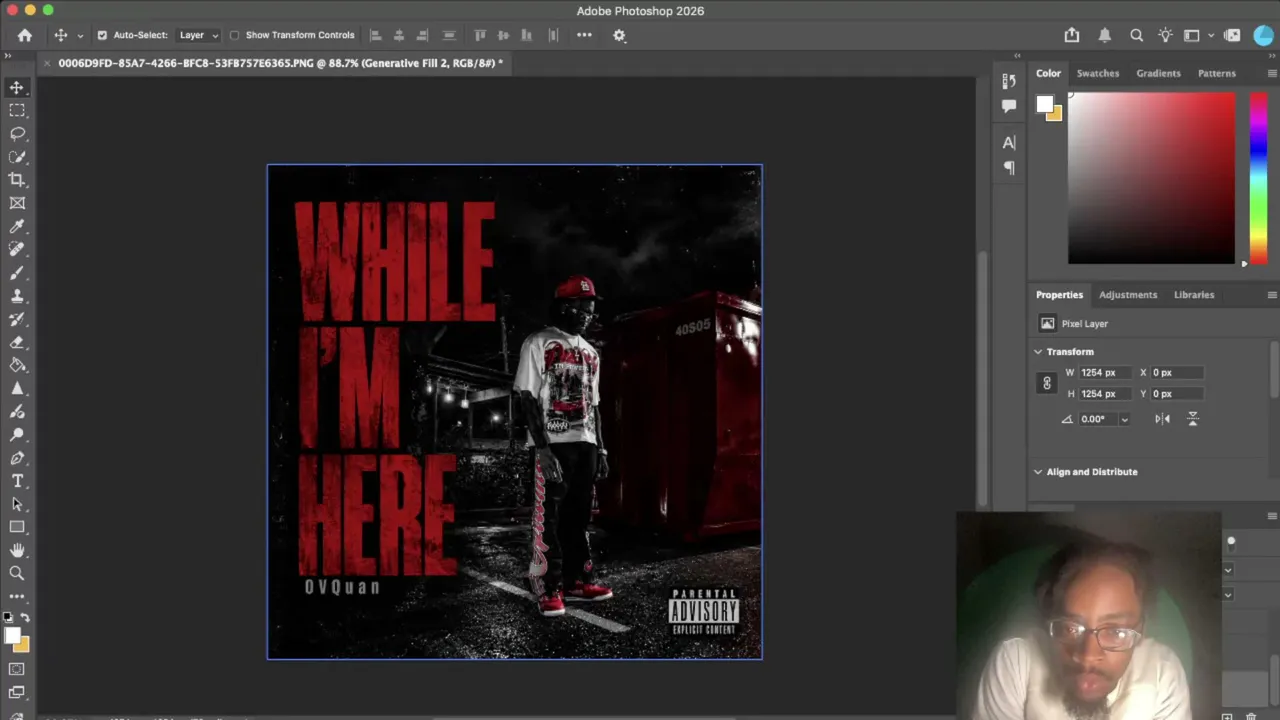Image resolution: width=1280 pixels, height=720 pixels.
Task: Open the rotation angle dropdown
Action: 1124,420
